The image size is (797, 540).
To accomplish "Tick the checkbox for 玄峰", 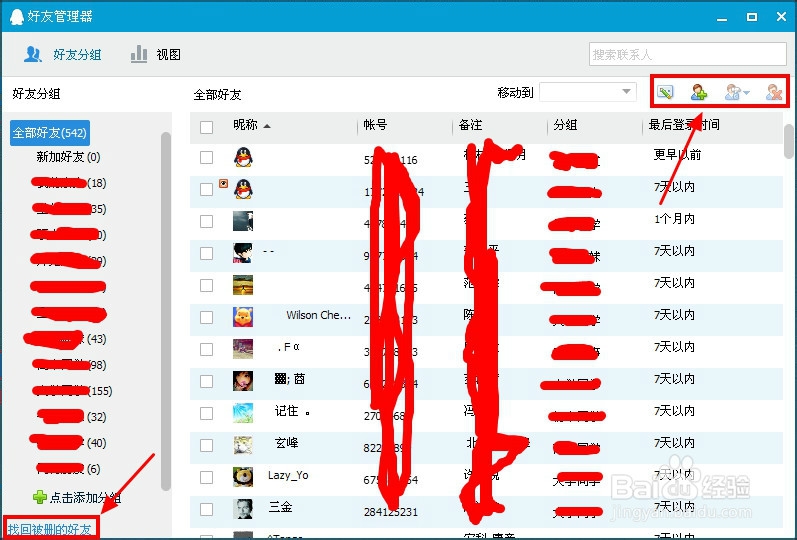I will click(206, 446).
